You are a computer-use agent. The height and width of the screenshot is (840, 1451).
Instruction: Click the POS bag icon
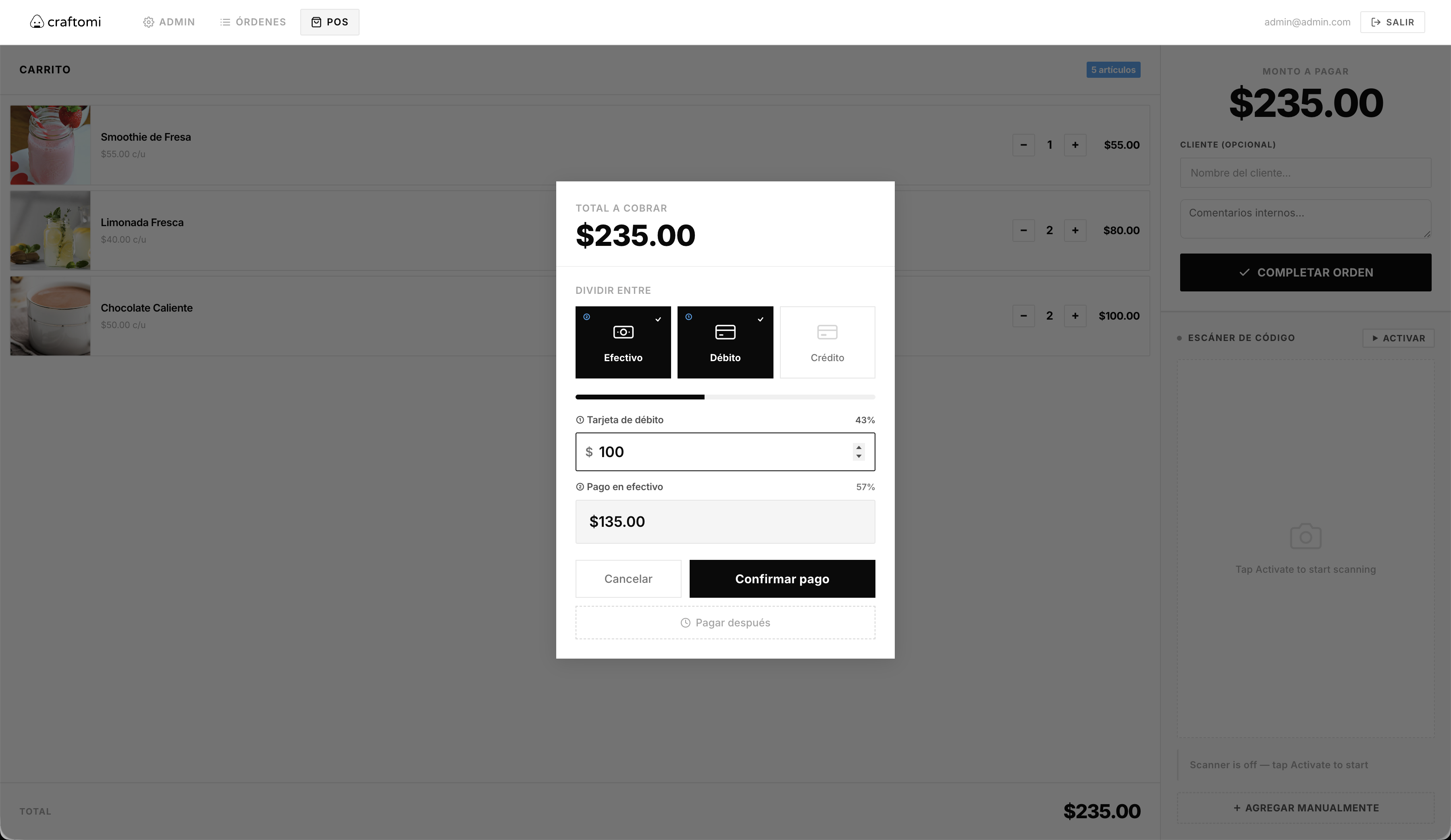(316, 22)
